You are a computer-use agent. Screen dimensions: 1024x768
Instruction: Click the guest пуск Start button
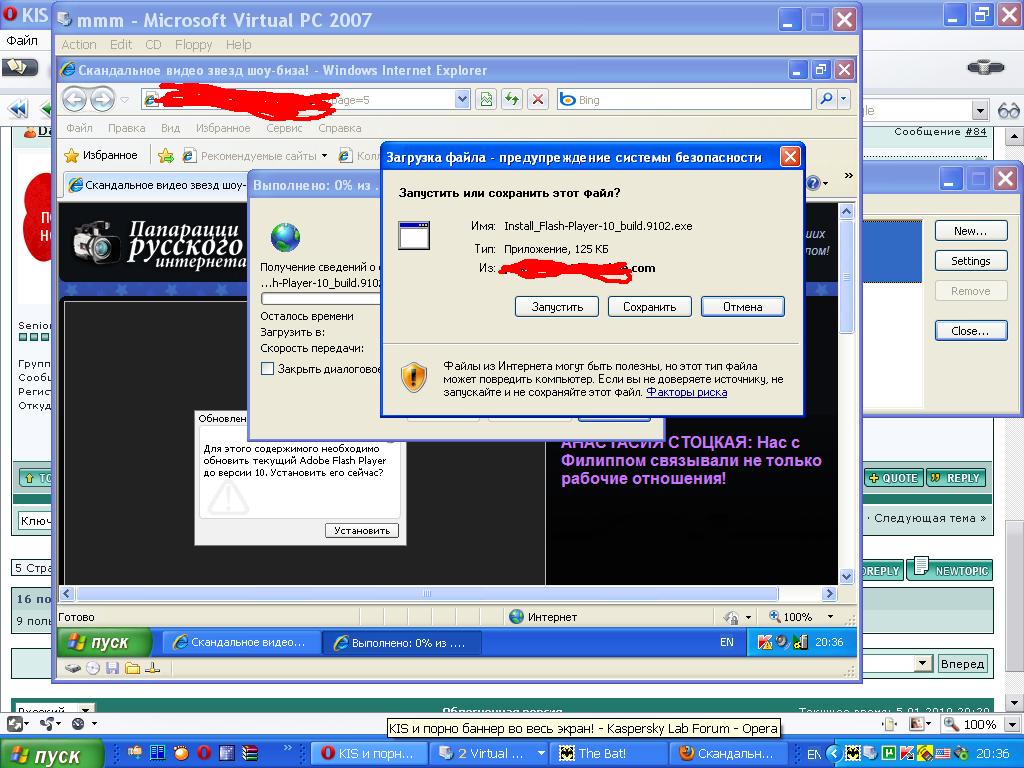(103, 643)
